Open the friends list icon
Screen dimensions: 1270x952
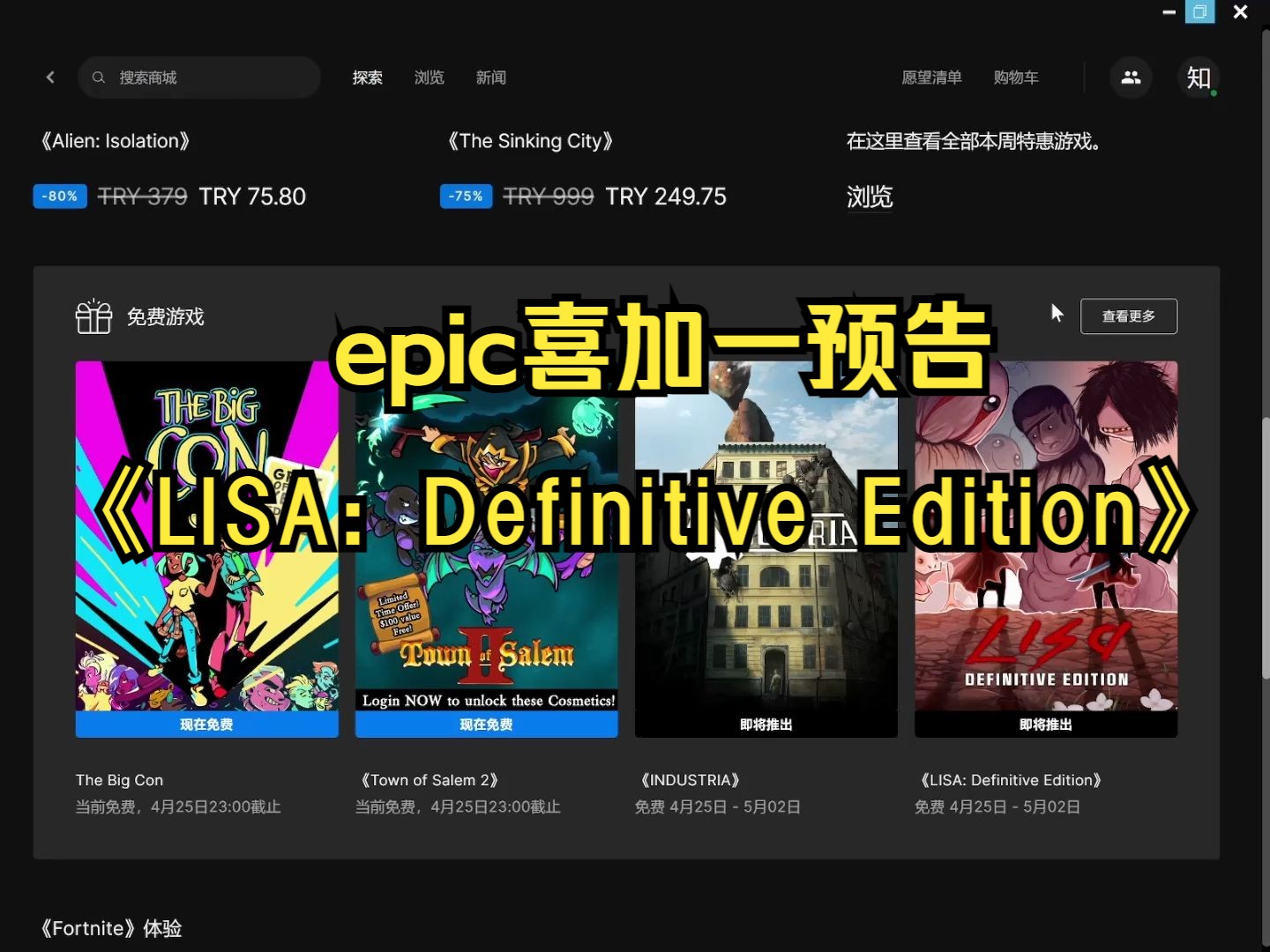coord(1131,78)
